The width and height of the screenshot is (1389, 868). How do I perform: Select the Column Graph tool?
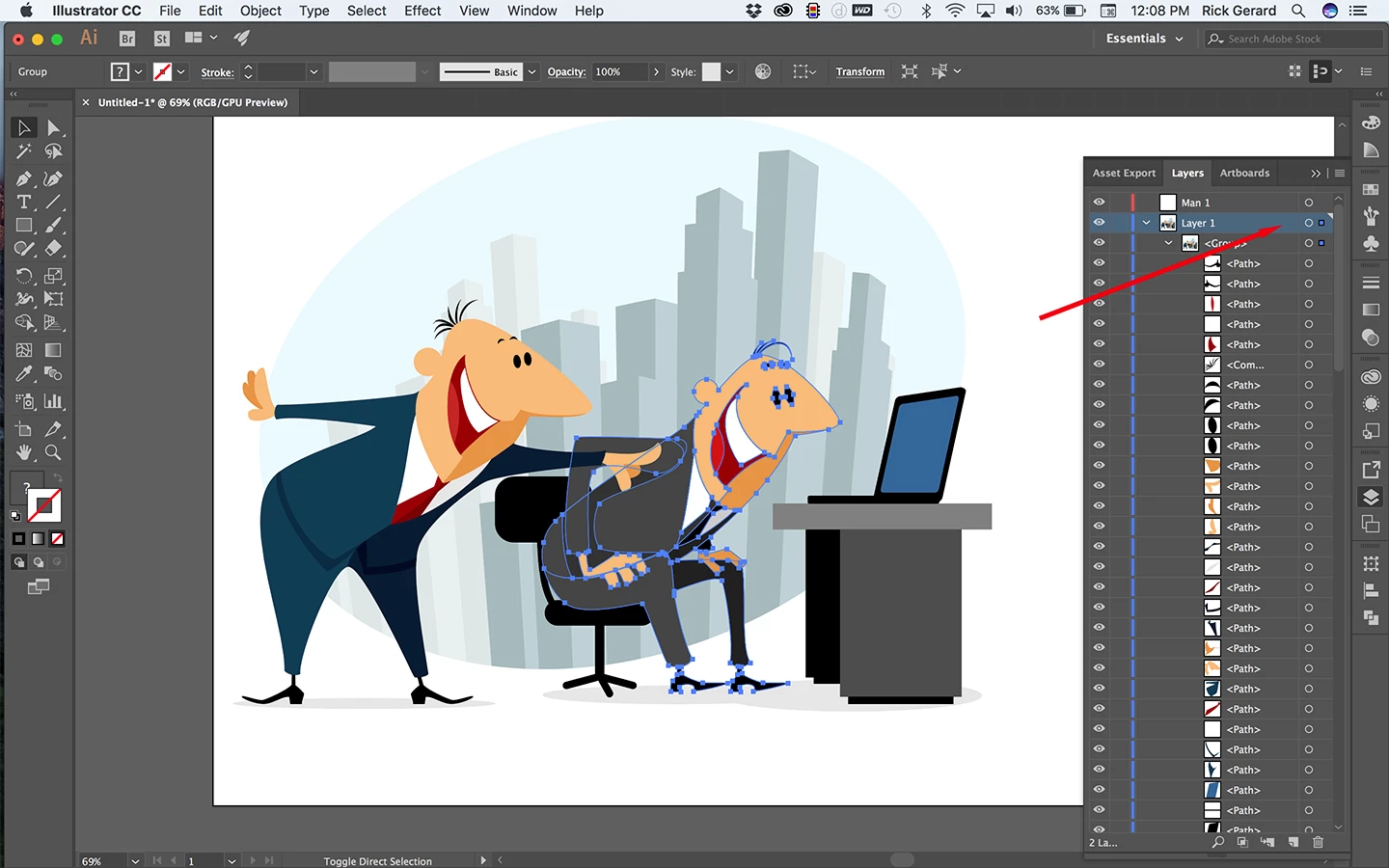click(53, 401)
